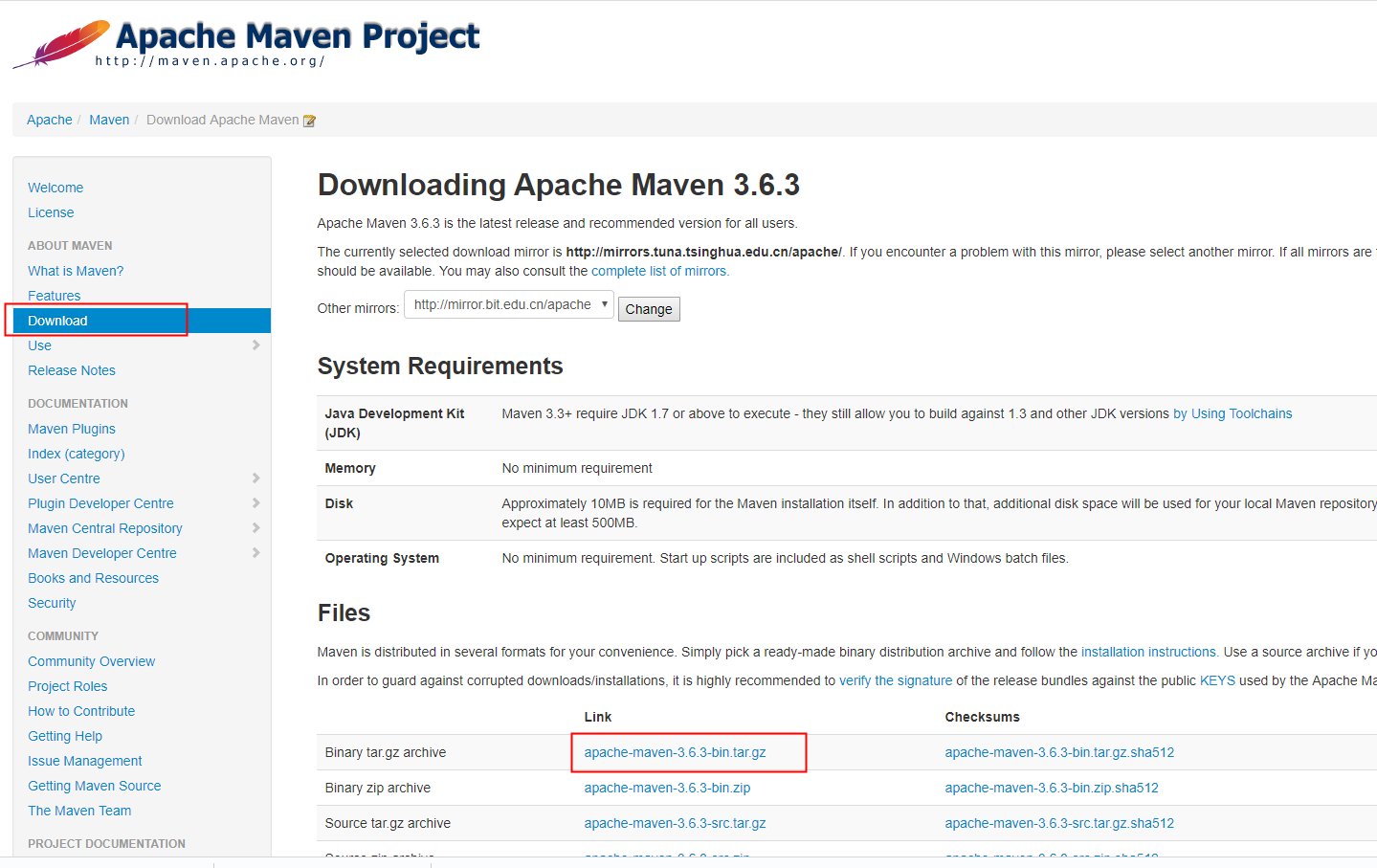Image resolution: width=1377 pixels, height=868 pixels.
Task: Click the Source tar.gz archive cell
Action: [388, 823]
